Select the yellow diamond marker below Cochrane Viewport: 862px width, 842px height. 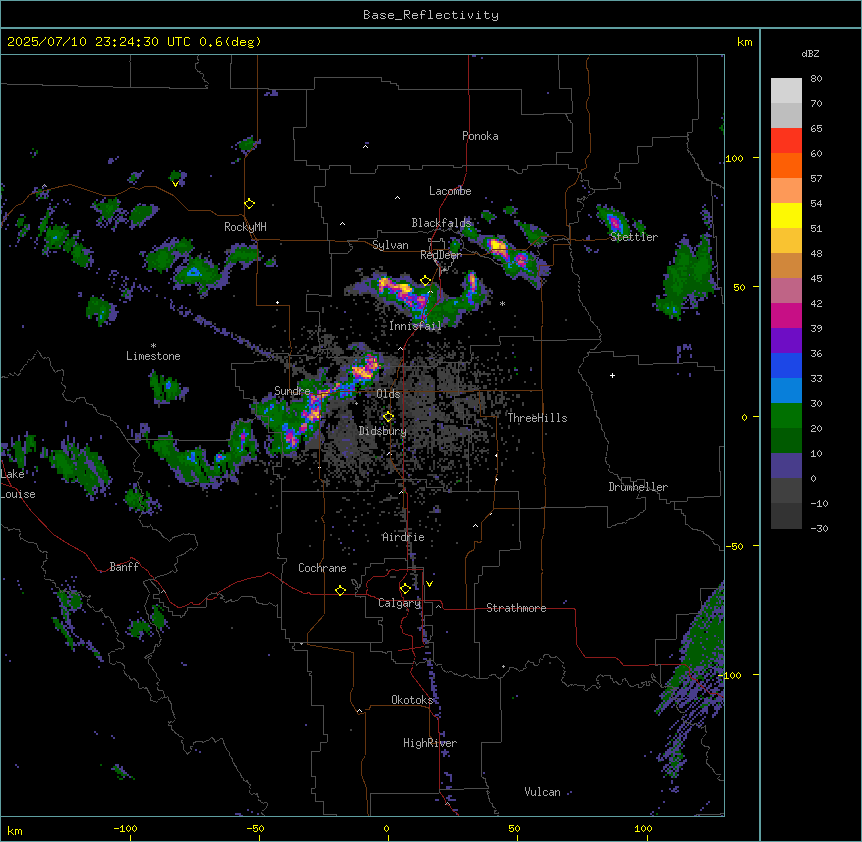[340, 590]
